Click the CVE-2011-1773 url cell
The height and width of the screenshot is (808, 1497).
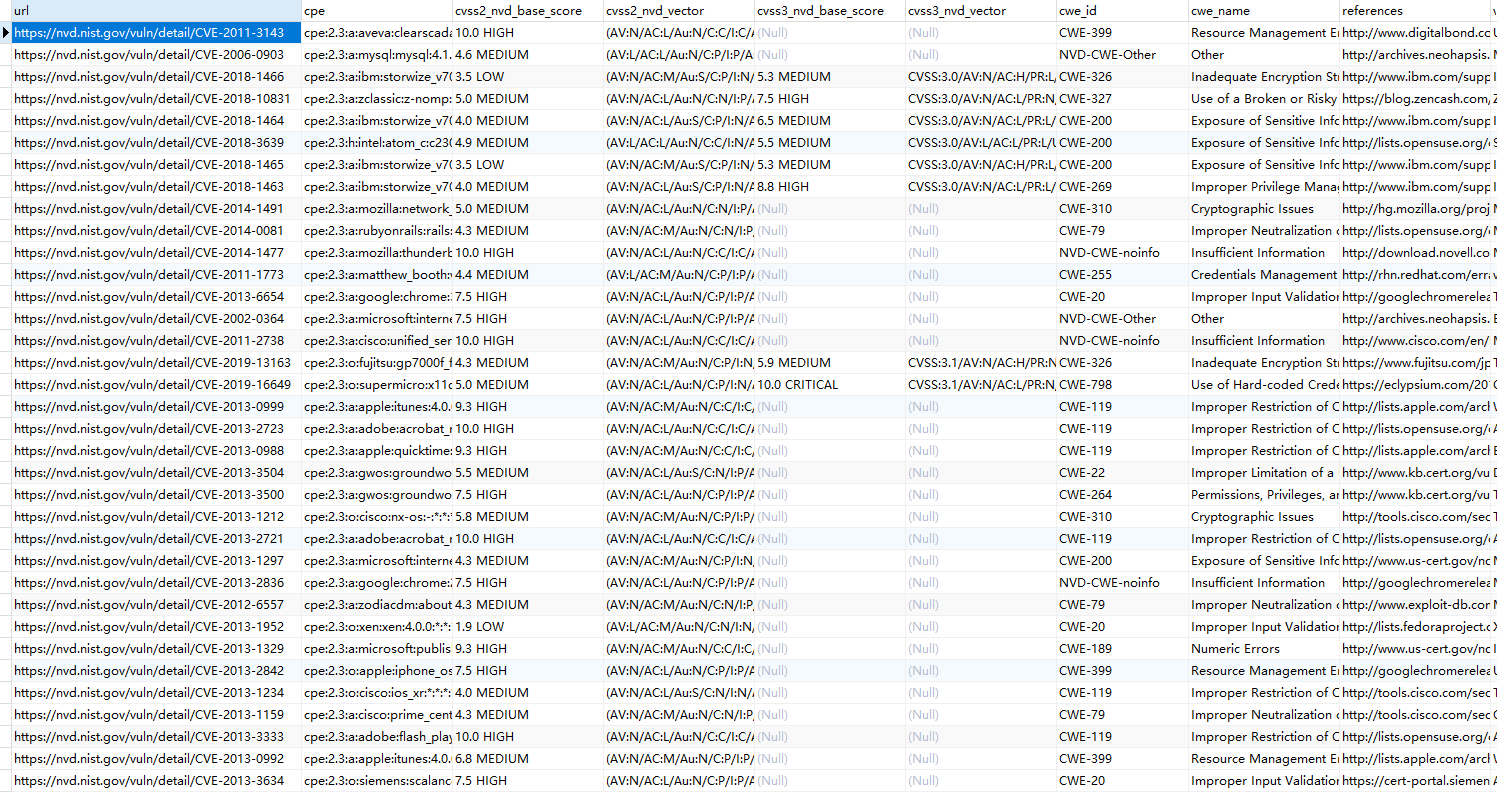(x=156, y=275)
